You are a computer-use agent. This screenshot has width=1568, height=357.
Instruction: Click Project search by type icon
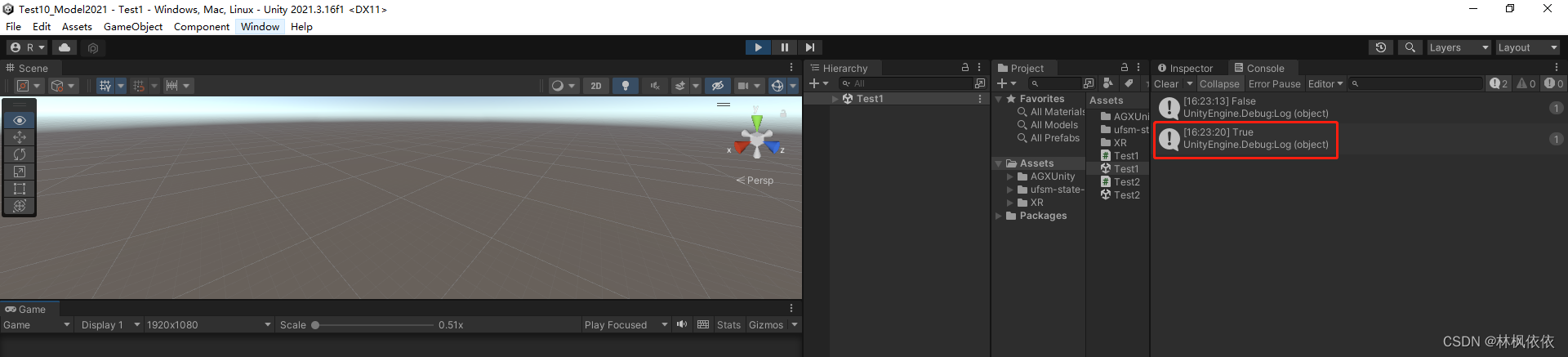point(1107,83)
